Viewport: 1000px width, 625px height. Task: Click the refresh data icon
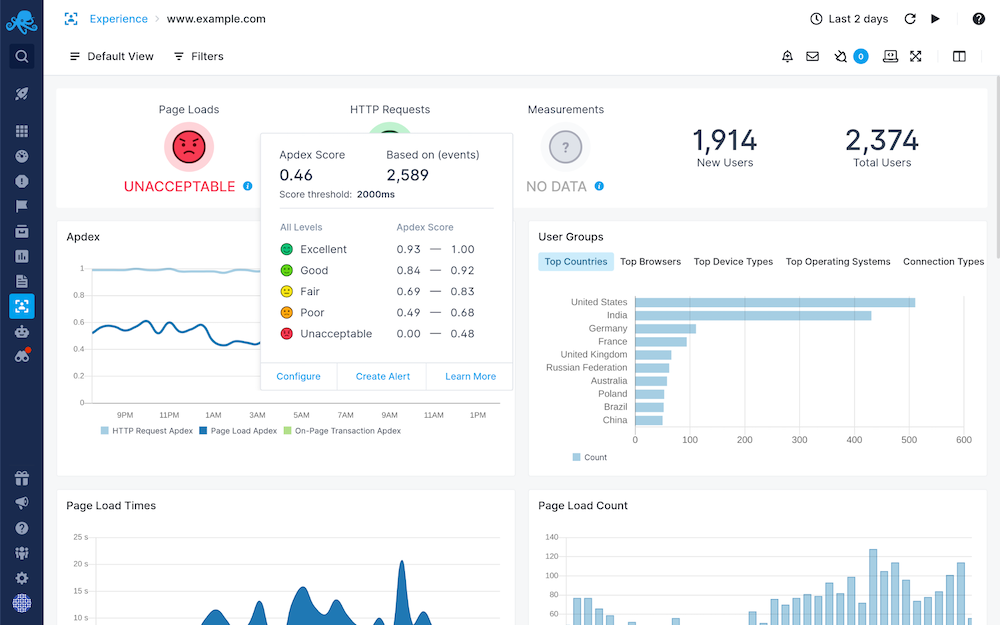(x=910, y=19)
